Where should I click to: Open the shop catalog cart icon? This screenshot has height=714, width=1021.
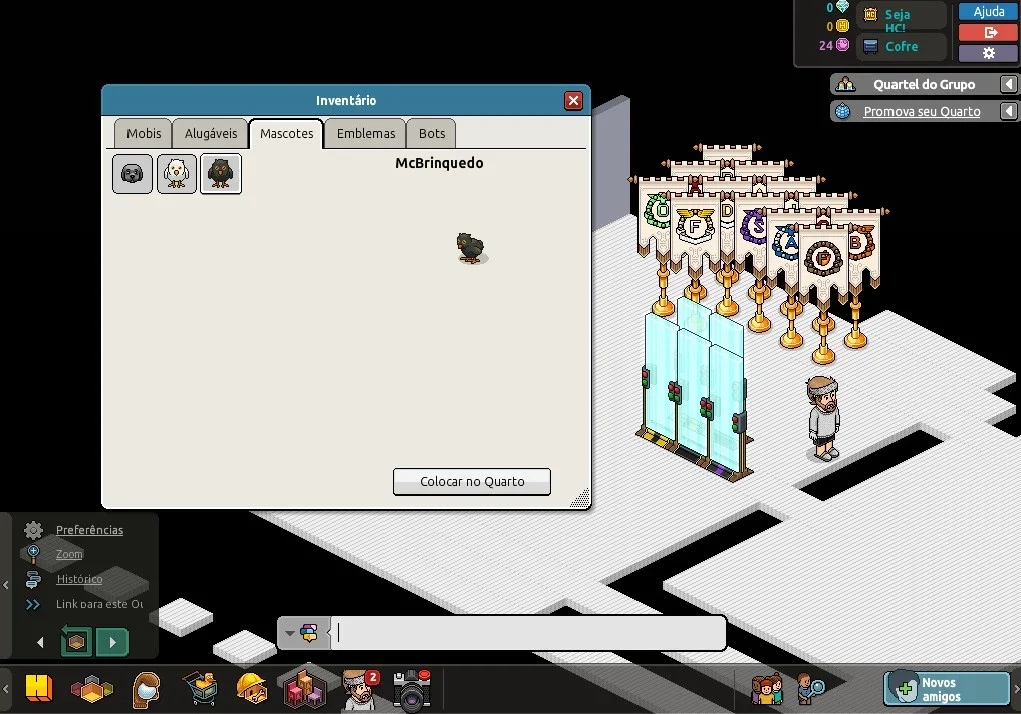pyautogui.click(x=201, y=689)
